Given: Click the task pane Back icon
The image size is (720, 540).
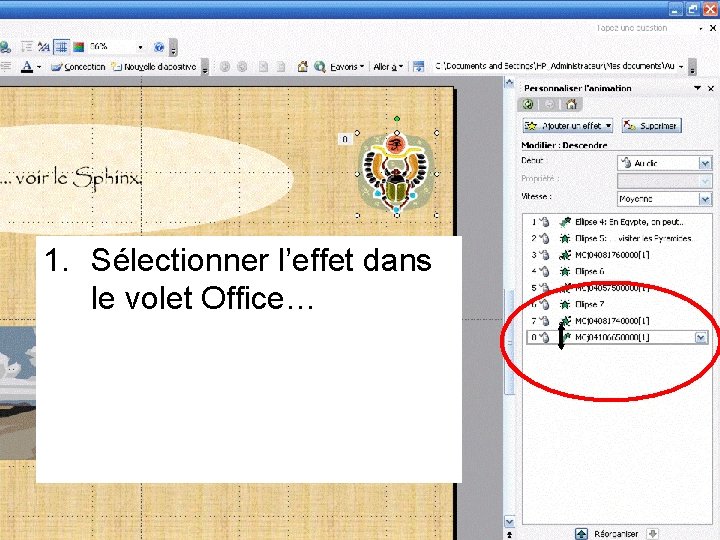Looking at the screenshot, I should (528, 105).
